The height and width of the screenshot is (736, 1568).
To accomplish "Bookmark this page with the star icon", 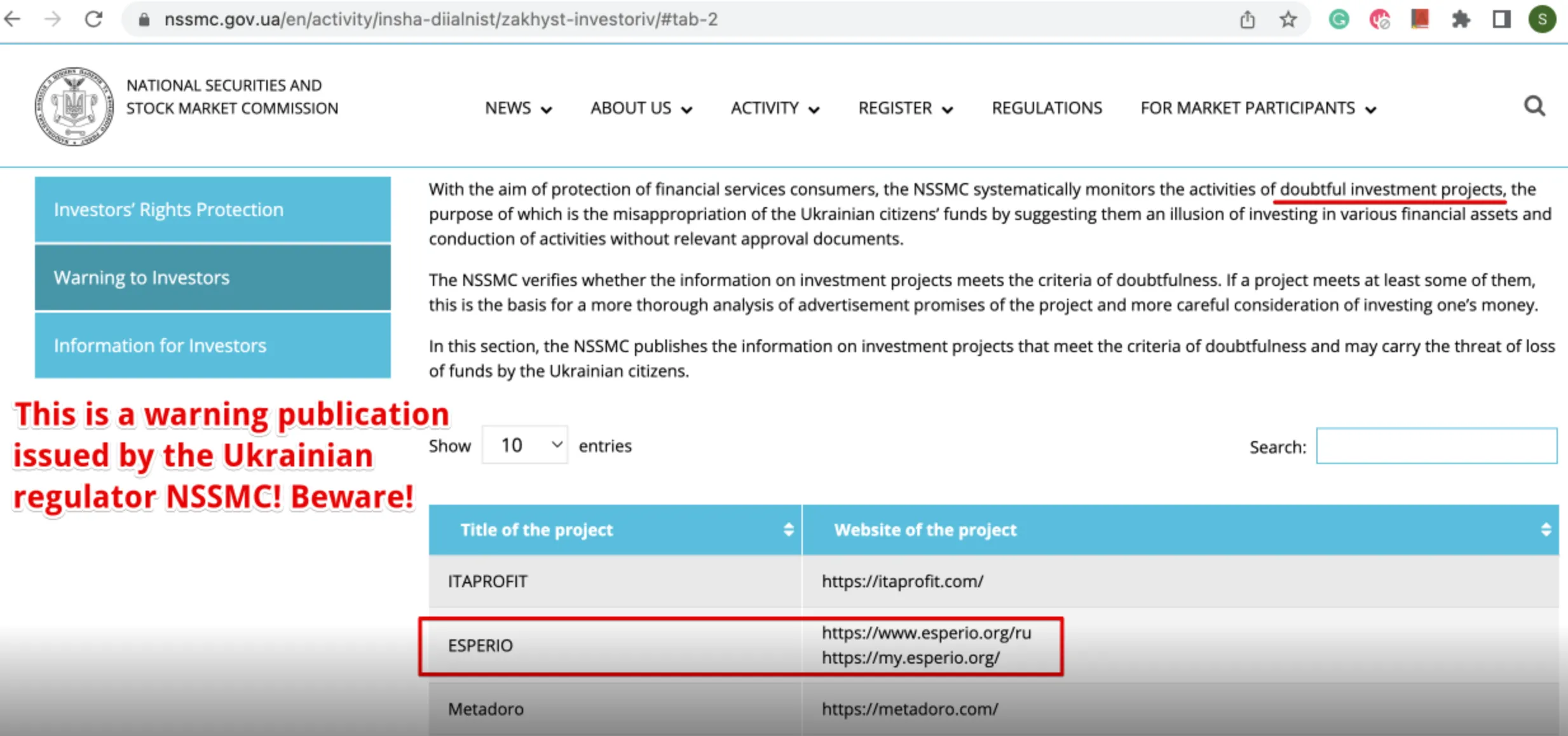I will tap(1288, 20).
